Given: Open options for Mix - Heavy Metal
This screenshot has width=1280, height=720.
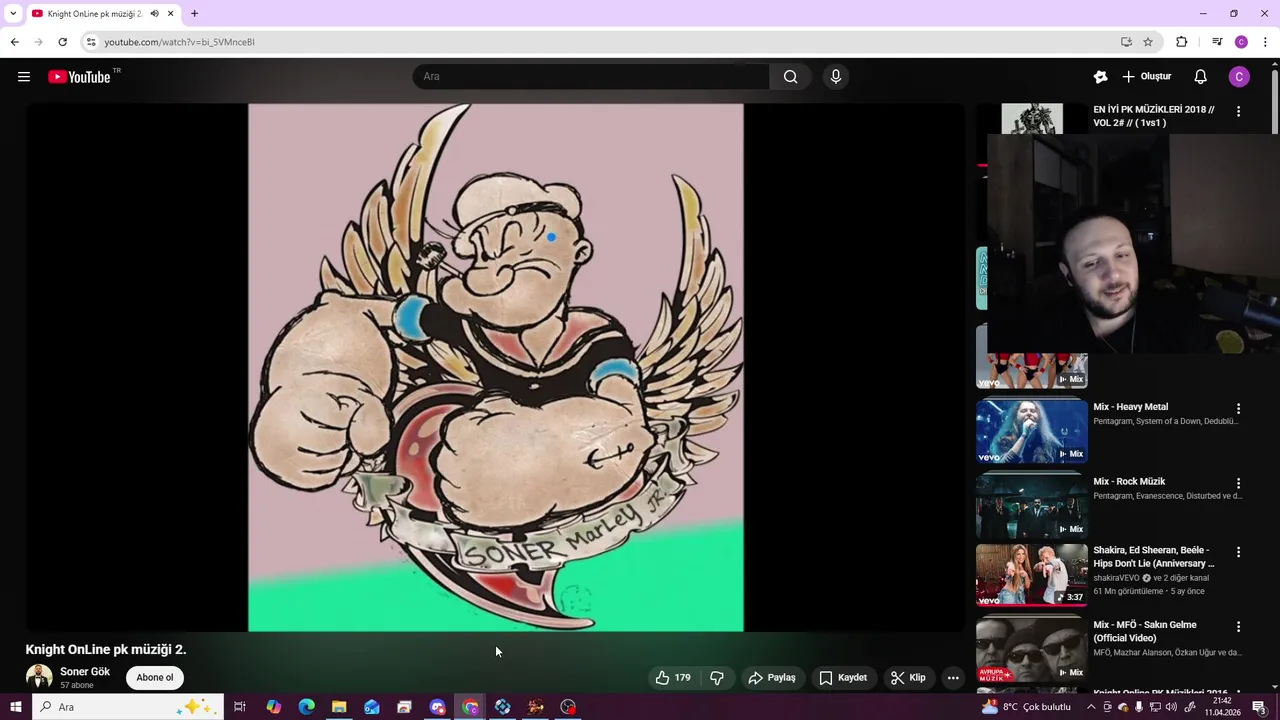Looking at the screenshot, I should 1238,409.
